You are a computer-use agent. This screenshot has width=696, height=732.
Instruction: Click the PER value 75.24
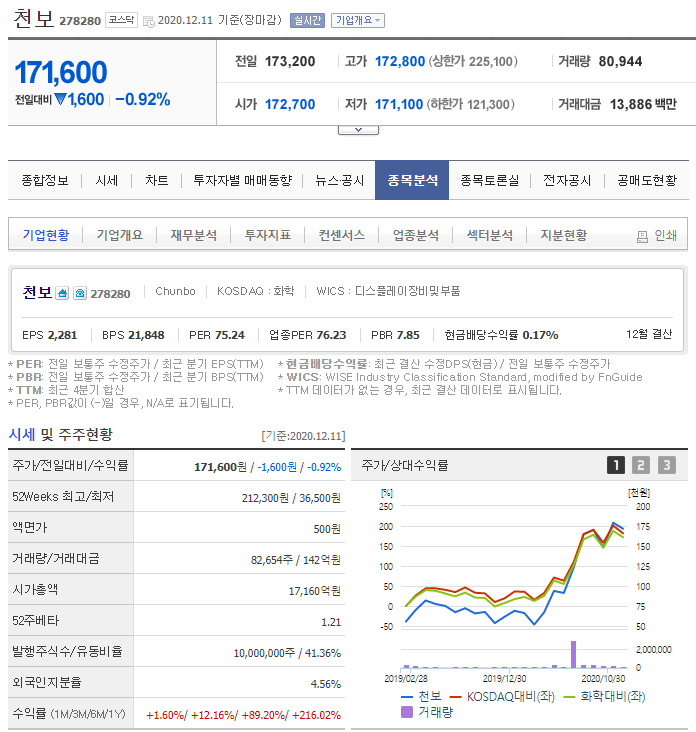click(x=230, y=335)
